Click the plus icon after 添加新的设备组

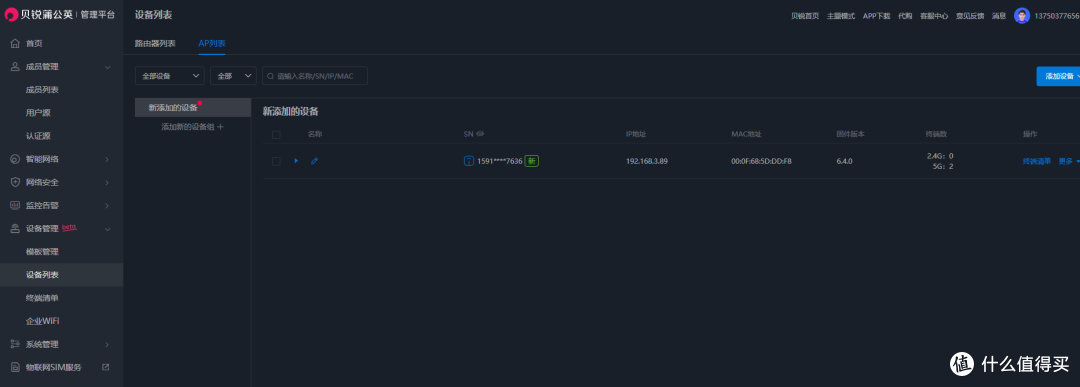[220, 127]
